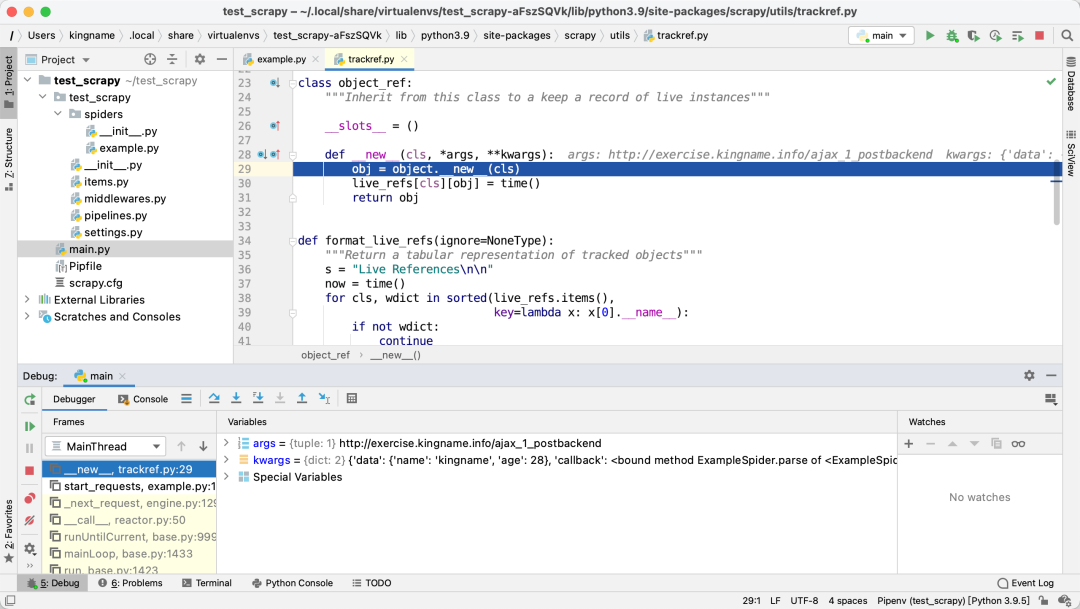
Task: Hide the Debug tool window
Action: pos(1051,375)
